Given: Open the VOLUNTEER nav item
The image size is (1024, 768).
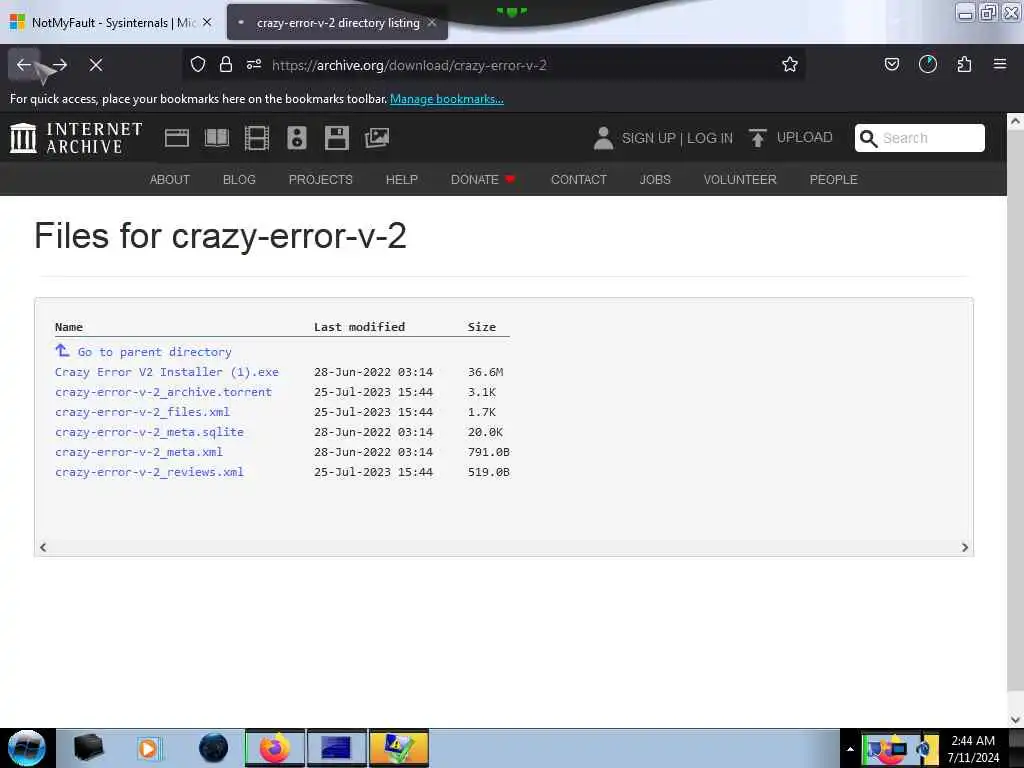Looking at the screenshot, I should tap(740, 180).
